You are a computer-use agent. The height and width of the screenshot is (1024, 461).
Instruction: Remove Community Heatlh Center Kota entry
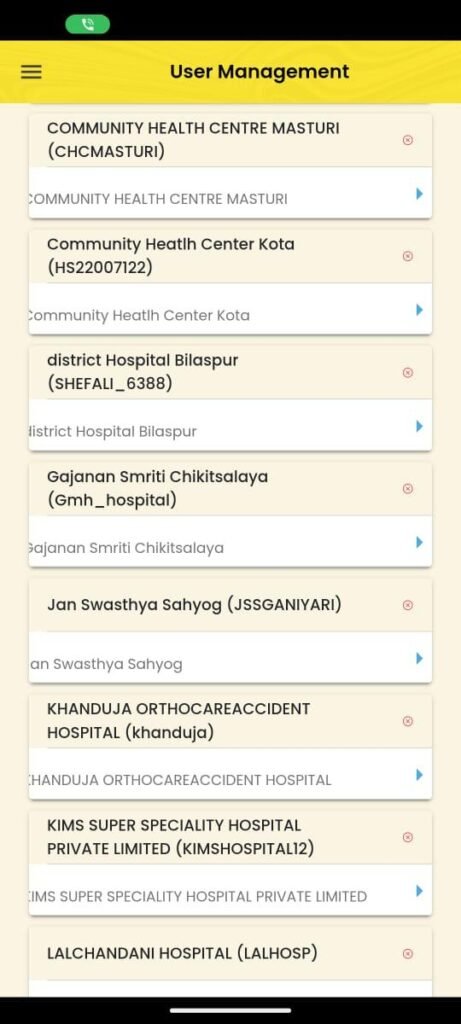coord(407,256)
